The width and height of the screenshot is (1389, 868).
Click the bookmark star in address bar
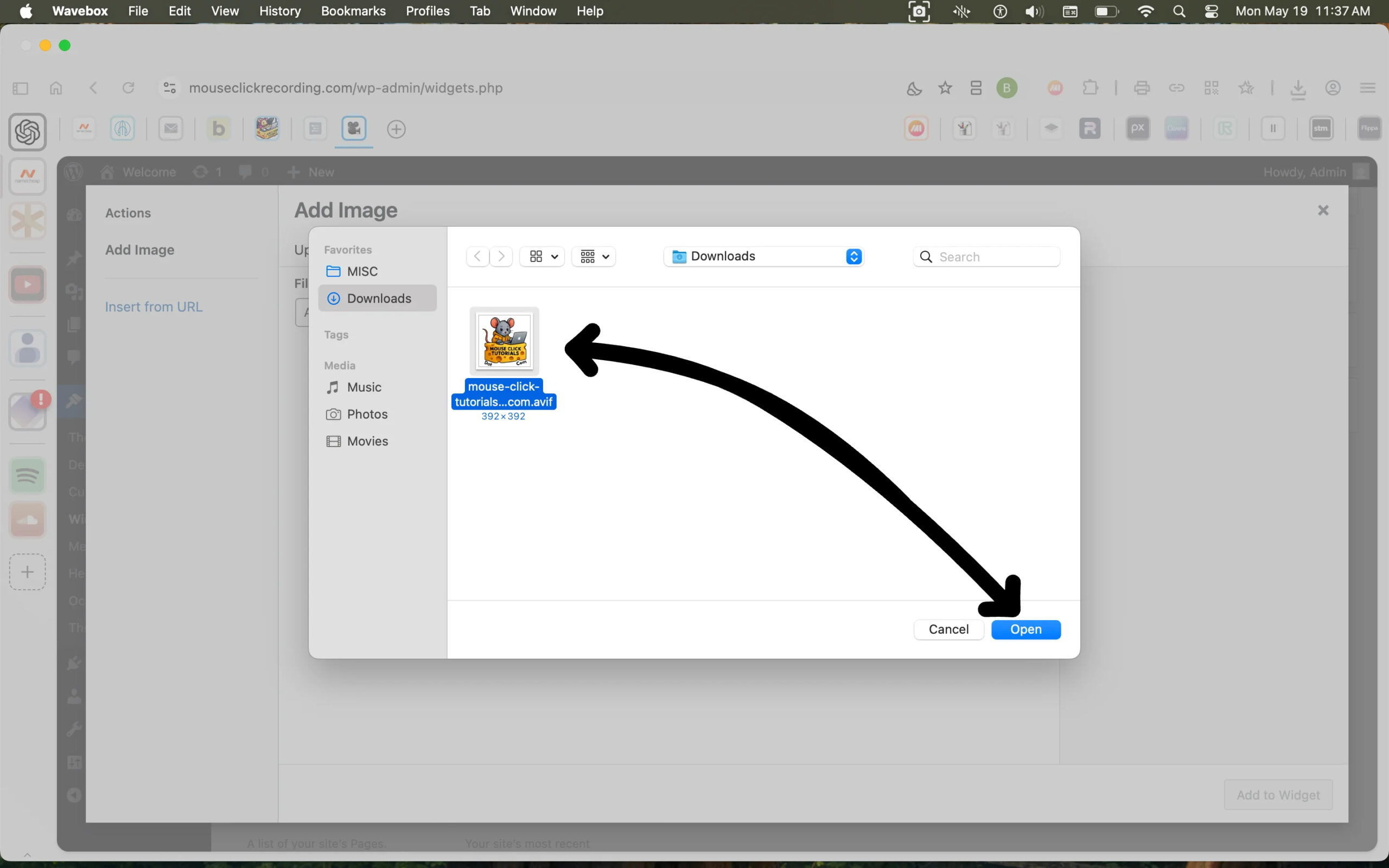(945, 88)
